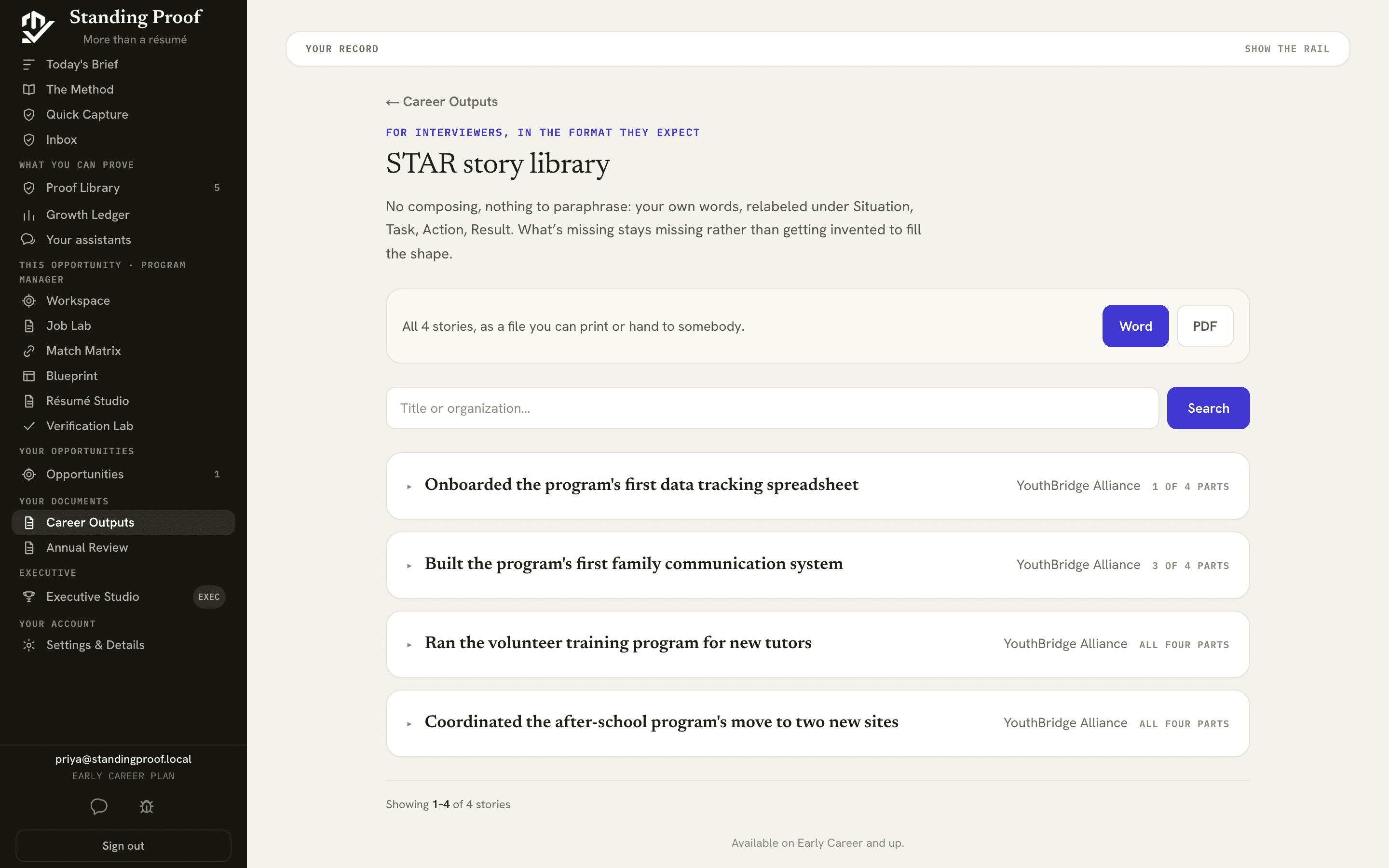This screenshot has width=1389, height=868.
Task: Click the book icon beside The Method
Action: tap(29, 90)
